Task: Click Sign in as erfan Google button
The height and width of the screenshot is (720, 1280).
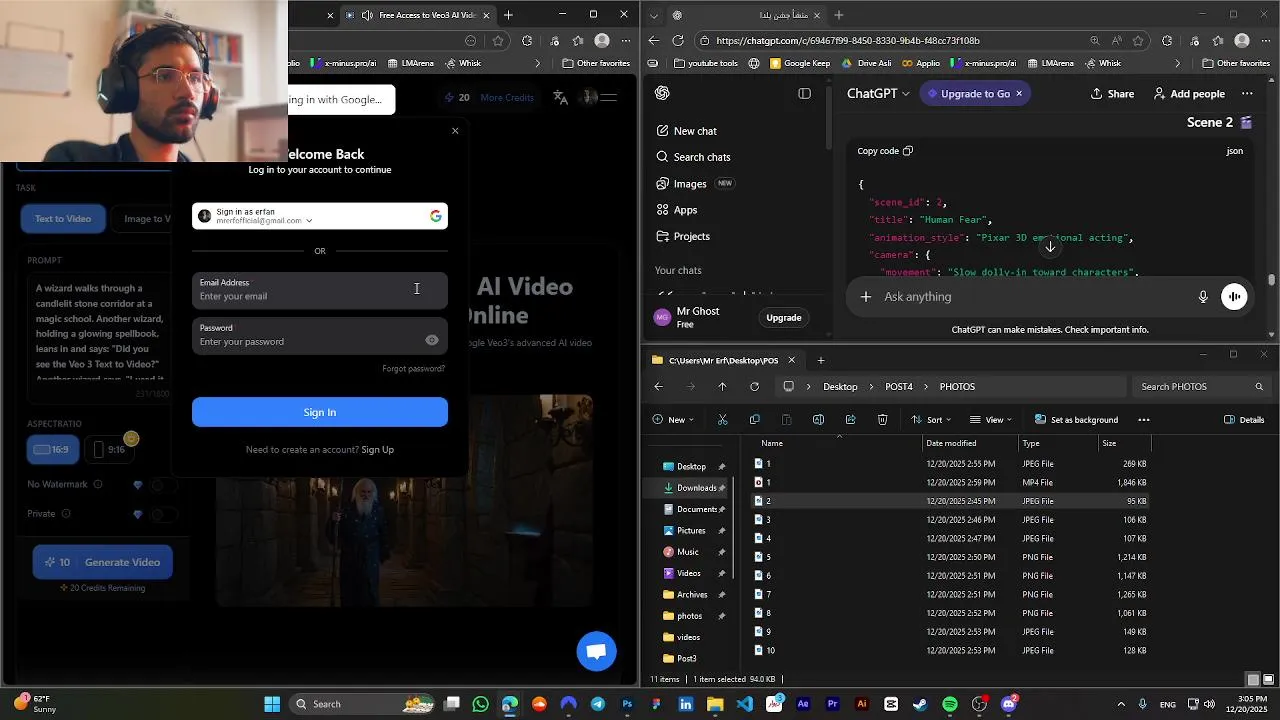Action: click(320, 216)
